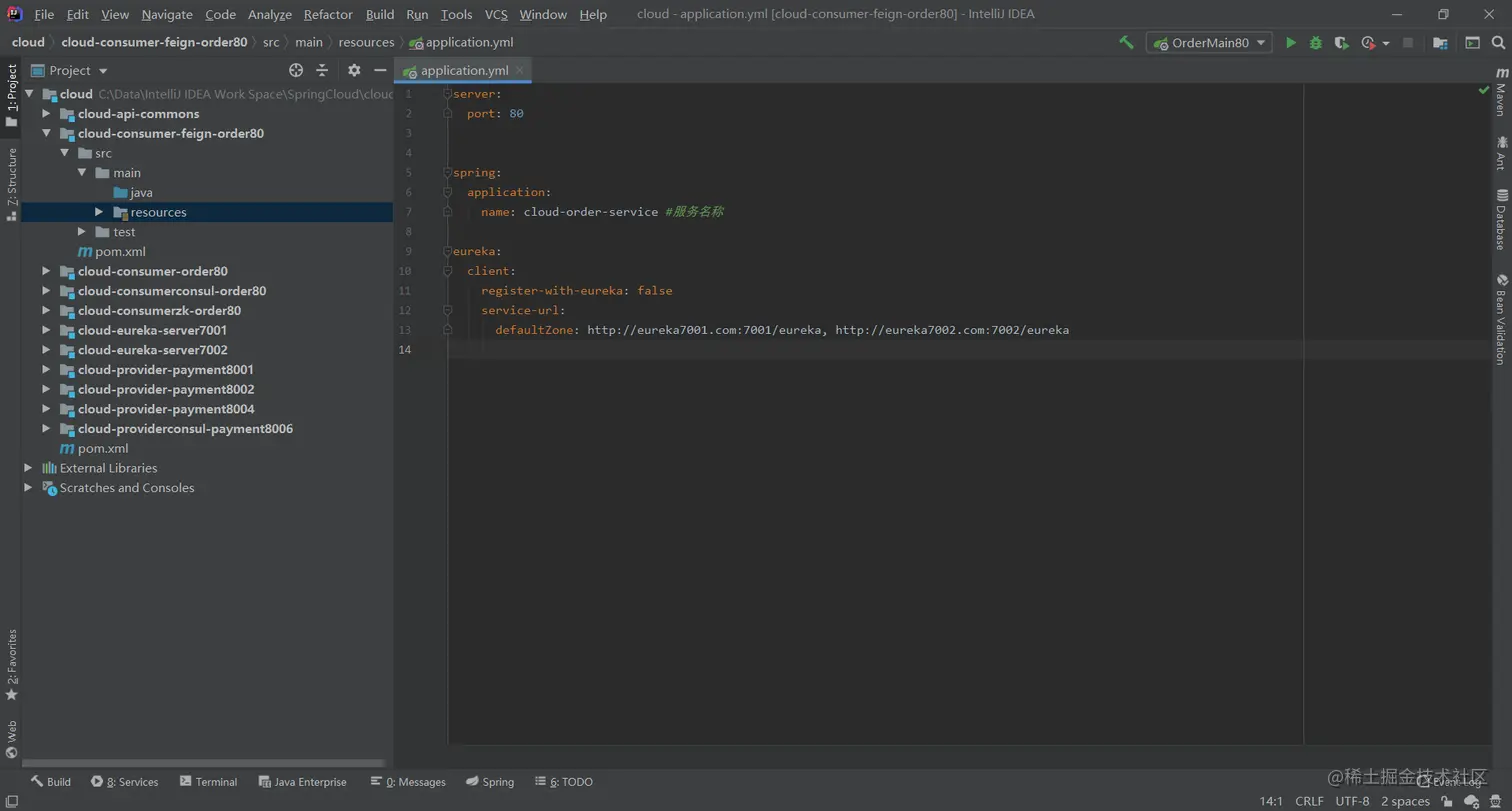This screenshot has height=811, width=1512.
Task: Open Project Structure folder icon
Action: coord(1440,43)
